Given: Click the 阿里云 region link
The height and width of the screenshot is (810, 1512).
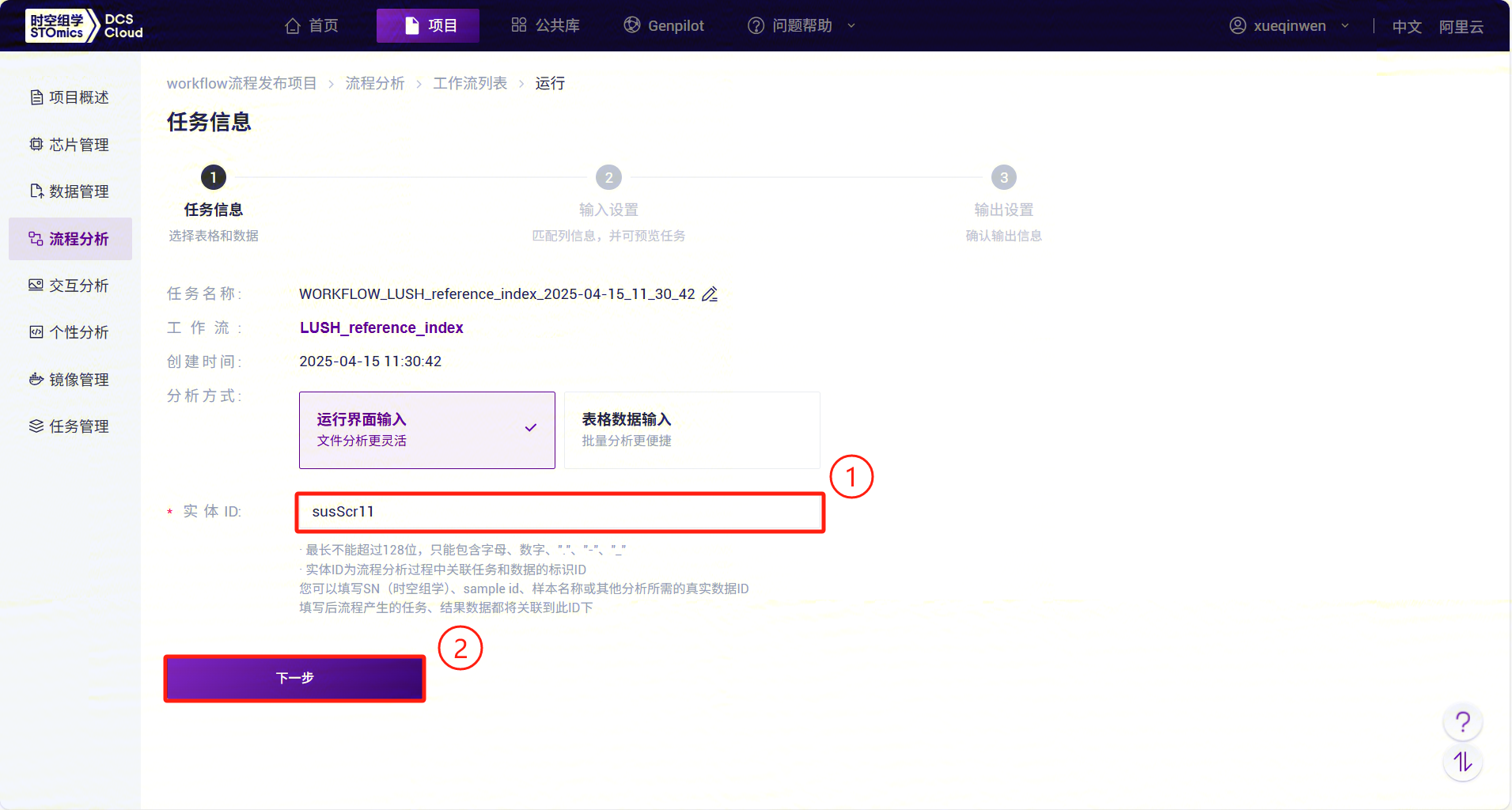Looking at the screenshot, I should pyautogui.click(x=1461, y=27).
